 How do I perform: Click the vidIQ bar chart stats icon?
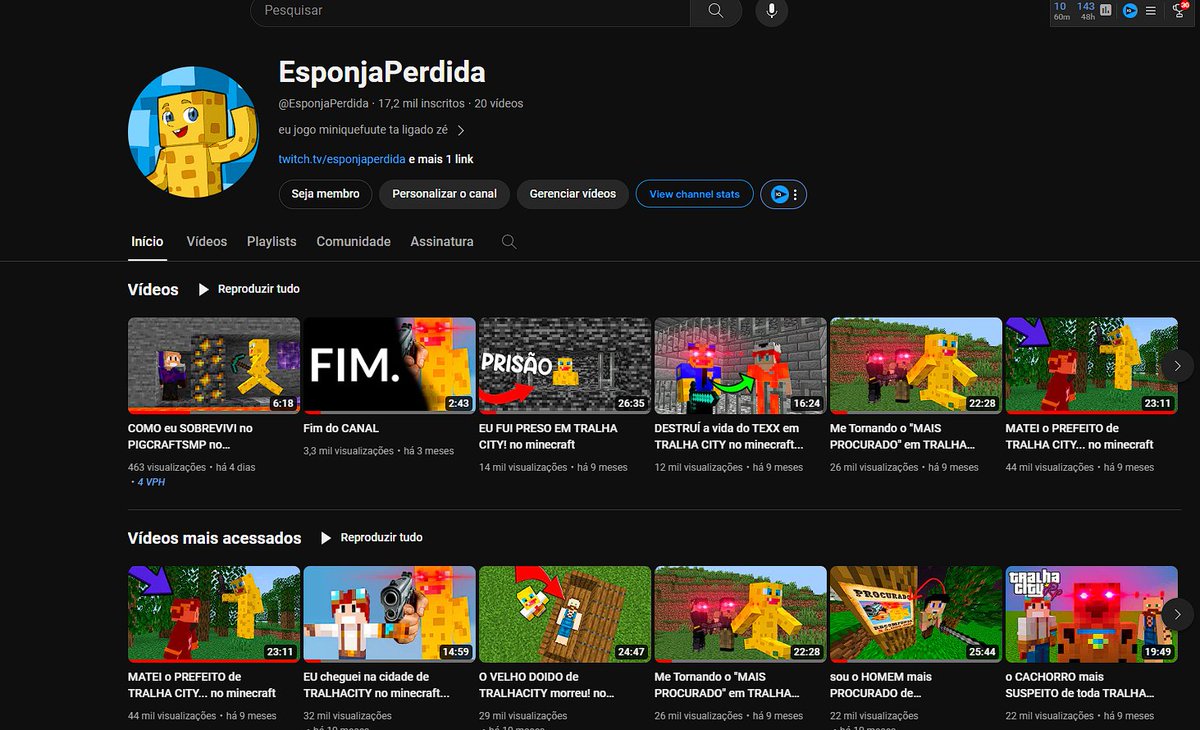click(x=1105, y=10)
